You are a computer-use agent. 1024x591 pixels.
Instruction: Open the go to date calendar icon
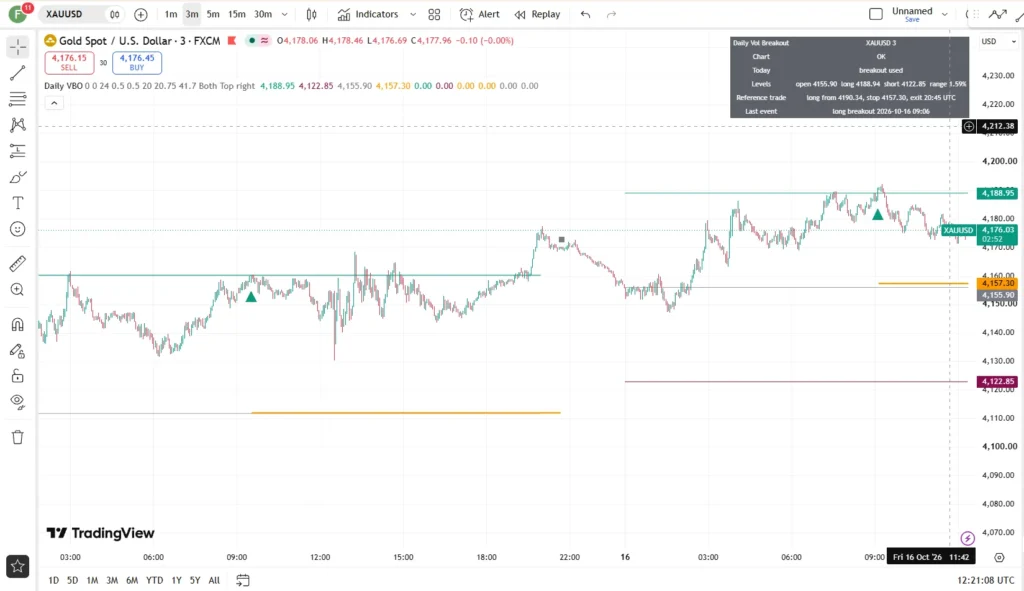click(242, 580)
